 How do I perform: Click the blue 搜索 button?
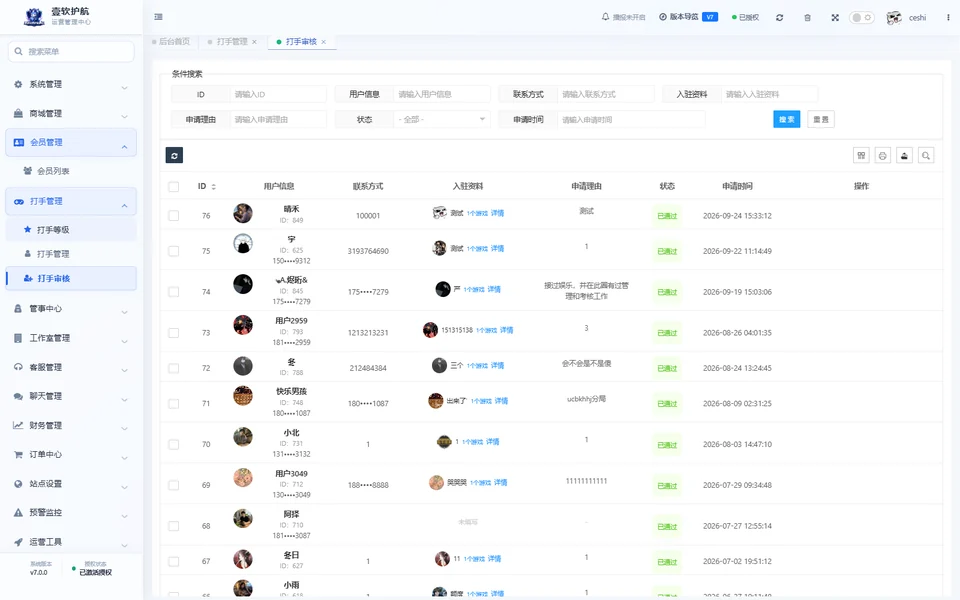pos(787,119)
